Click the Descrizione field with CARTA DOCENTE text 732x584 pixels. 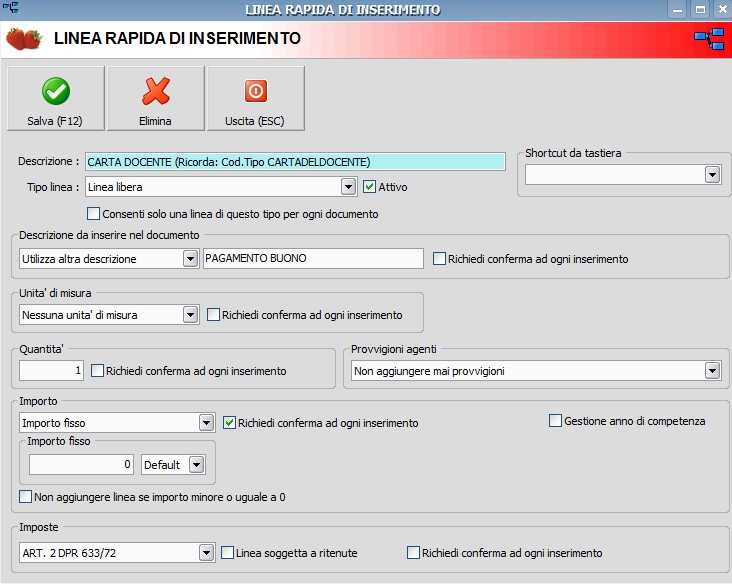coord(295,162)
